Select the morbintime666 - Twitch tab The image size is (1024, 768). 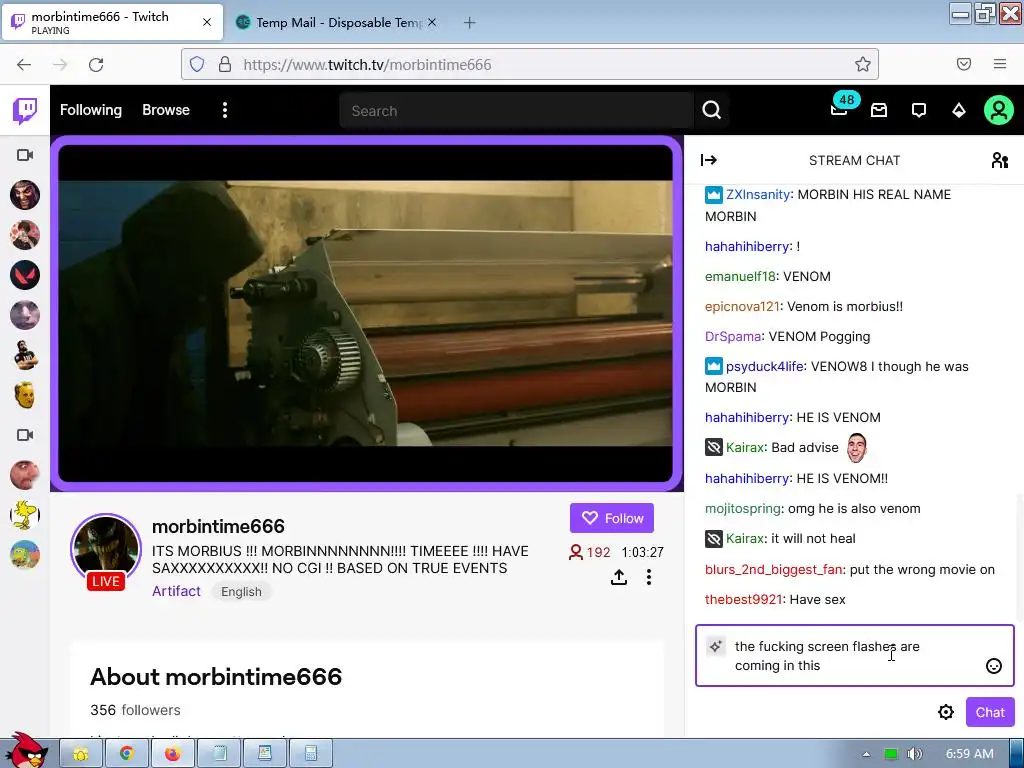click(112, 22)
